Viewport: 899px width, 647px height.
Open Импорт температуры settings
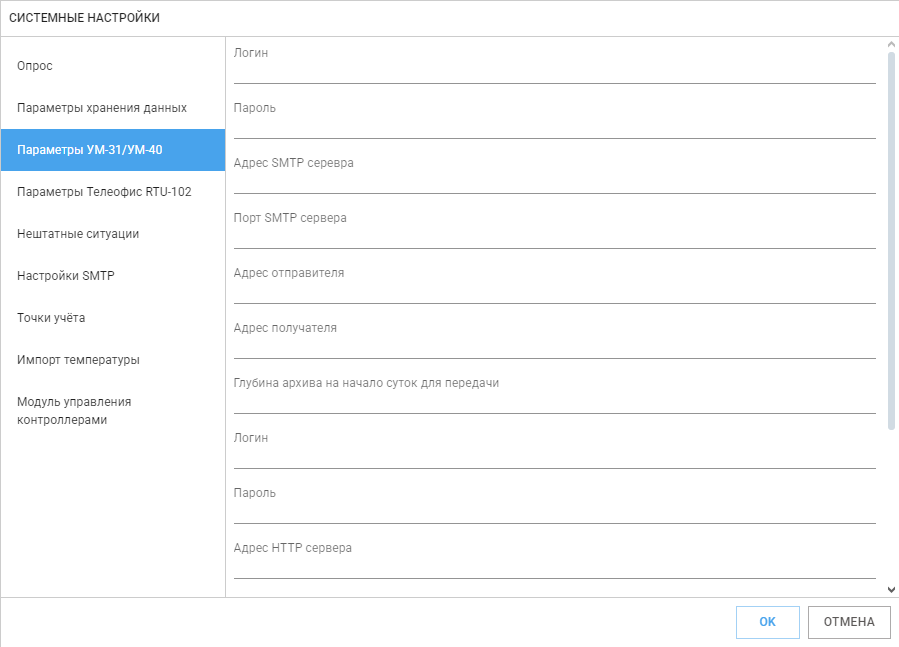[113, 360]
